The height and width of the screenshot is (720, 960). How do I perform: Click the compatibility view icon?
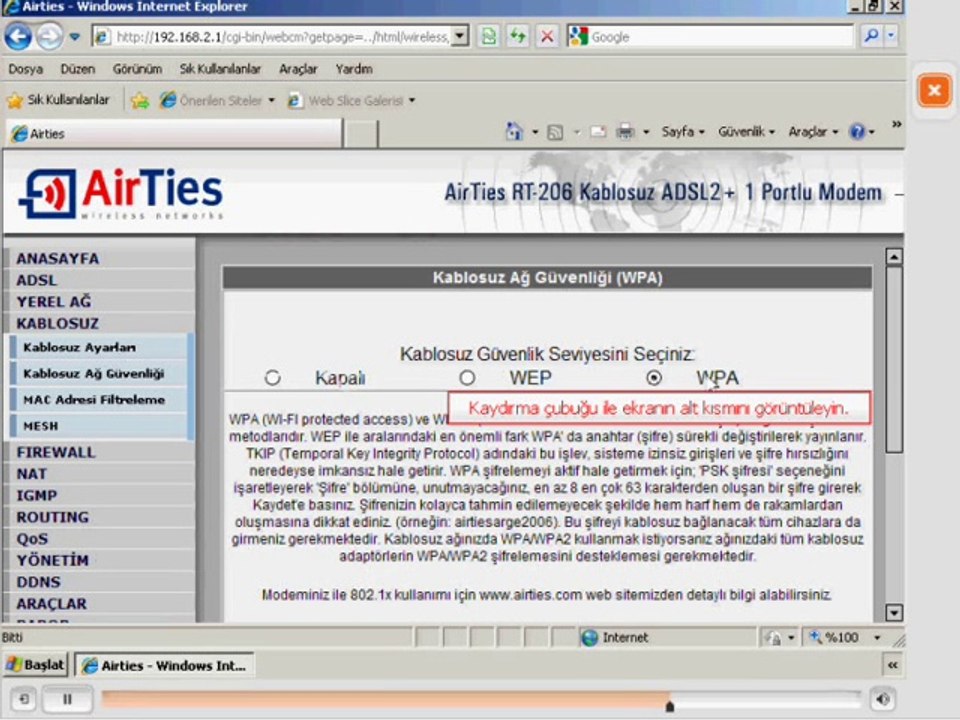pyautogui.click(x=489, y=37)
